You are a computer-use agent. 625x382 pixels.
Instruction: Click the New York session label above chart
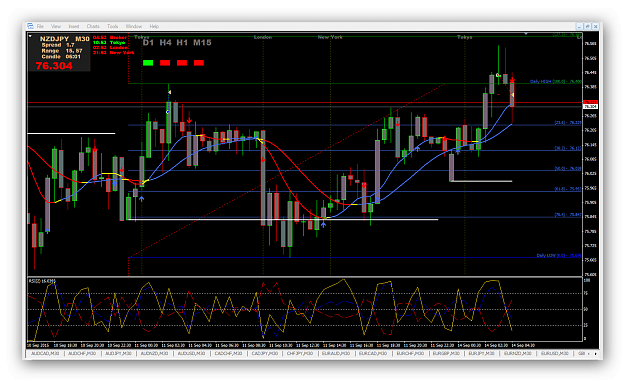[330, 37]
